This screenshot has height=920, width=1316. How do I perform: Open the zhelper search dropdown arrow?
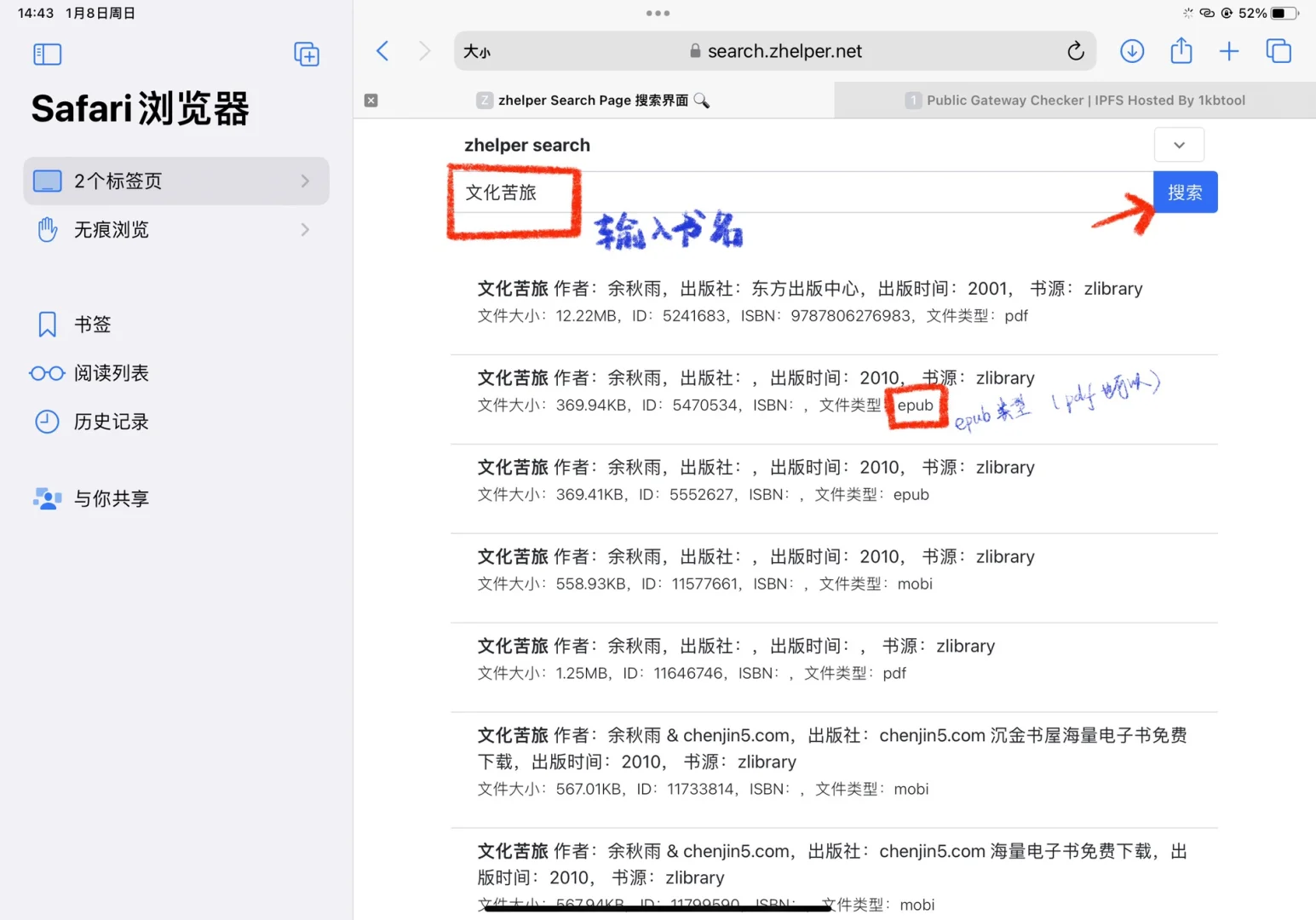tap(1179, 145)
